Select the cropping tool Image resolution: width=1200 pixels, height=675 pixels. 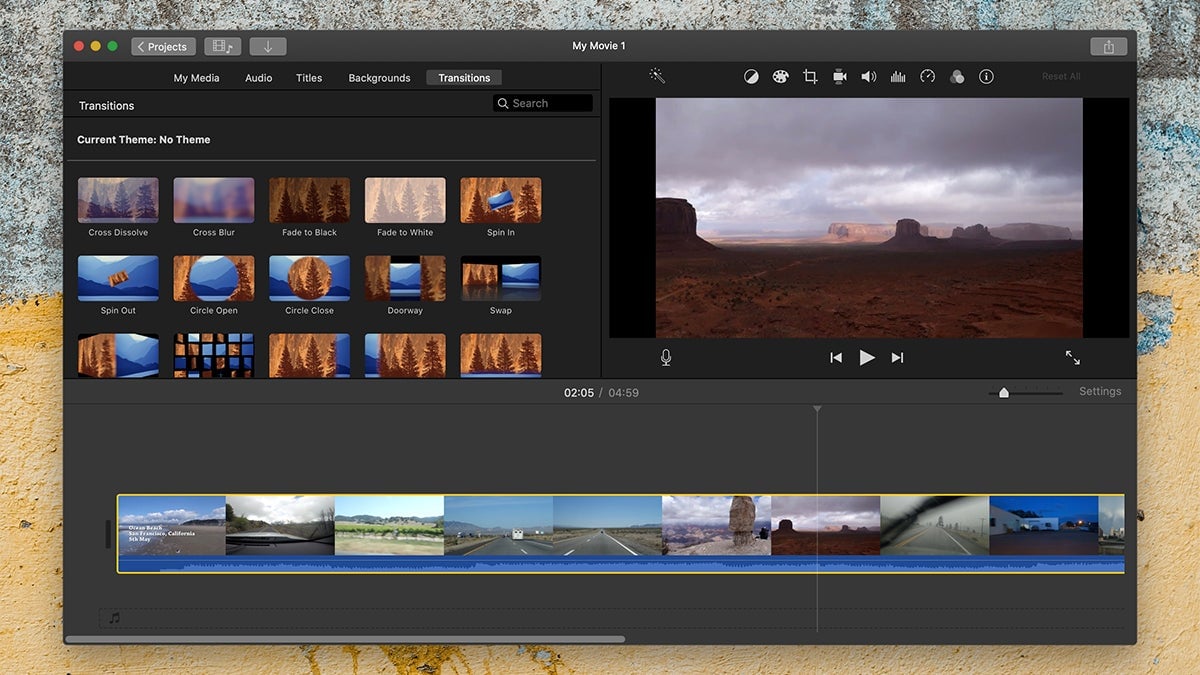pos(810,77)
